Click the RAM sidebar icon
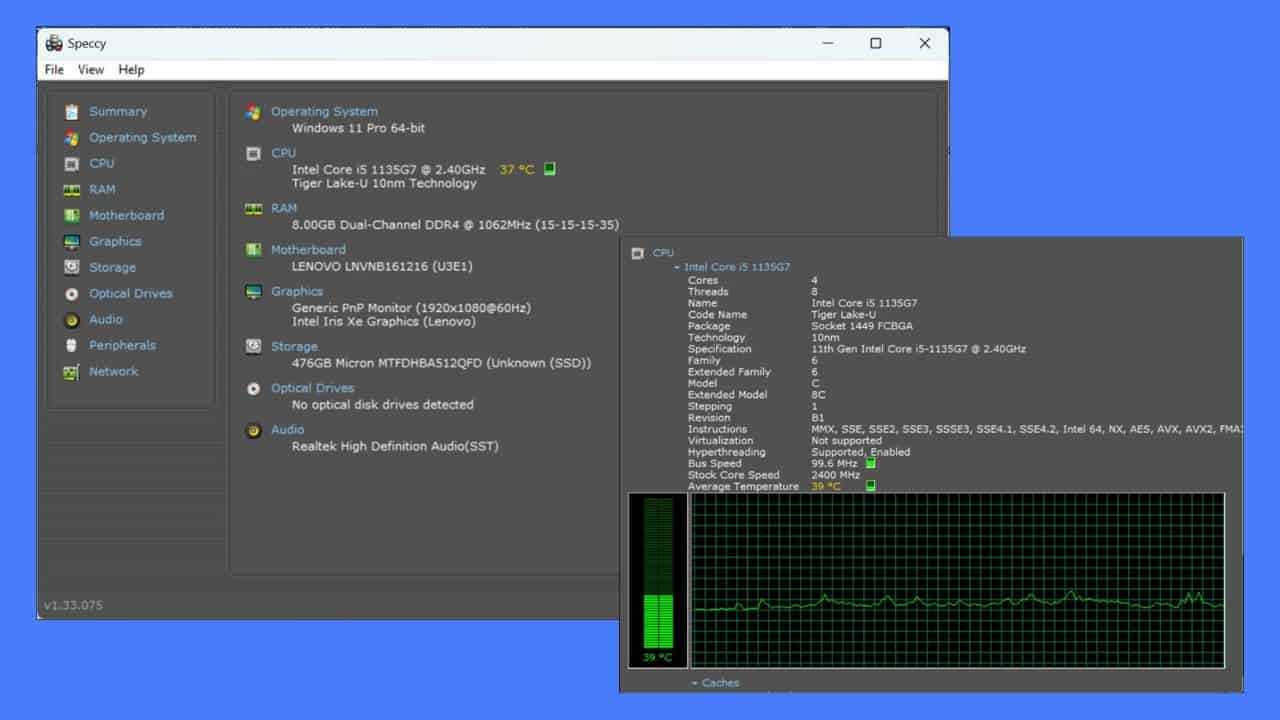The height and width of the screenshot is (720, 1280). 71,190
